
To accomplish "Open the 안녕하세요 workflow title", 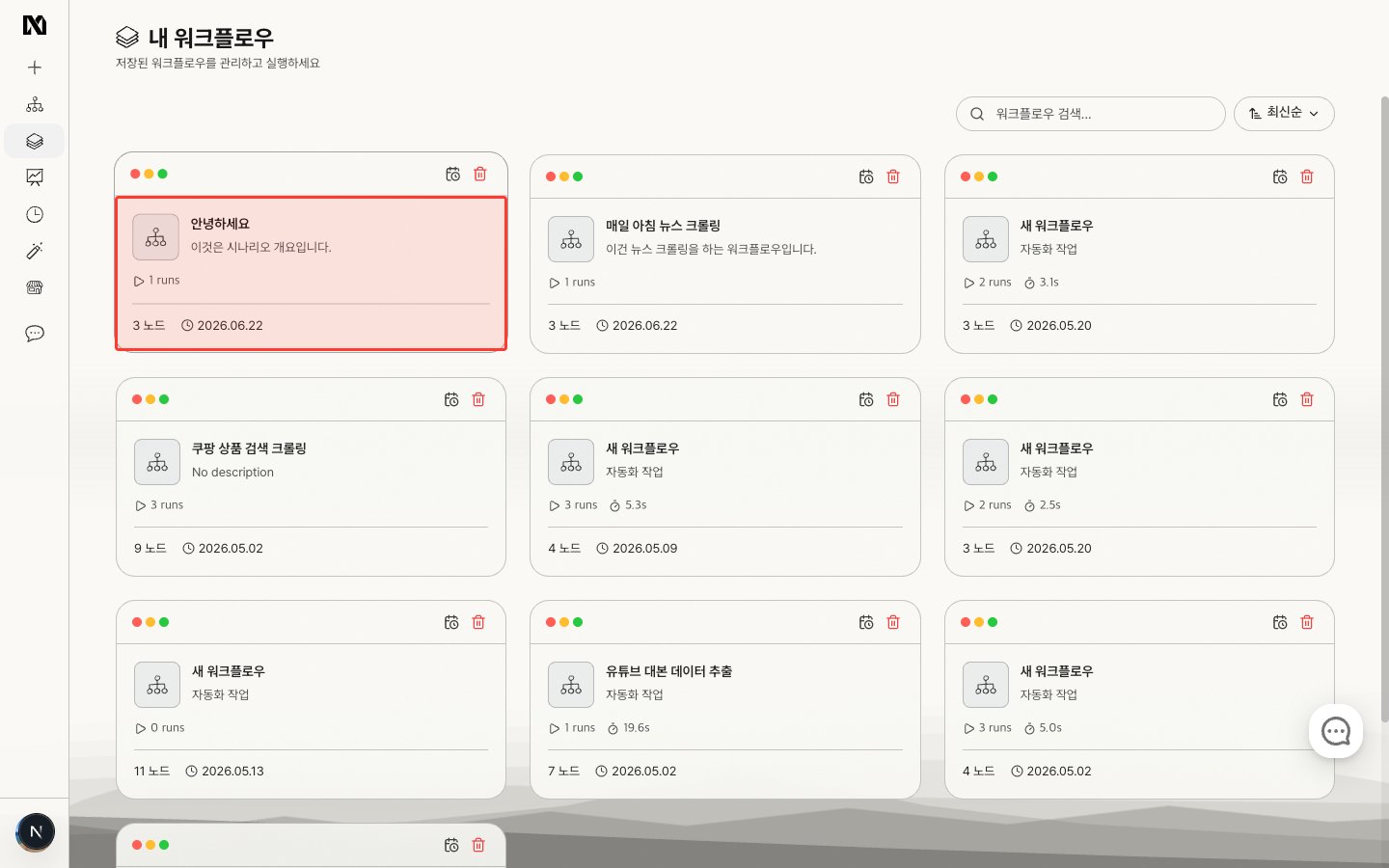I will pos(220,224).
